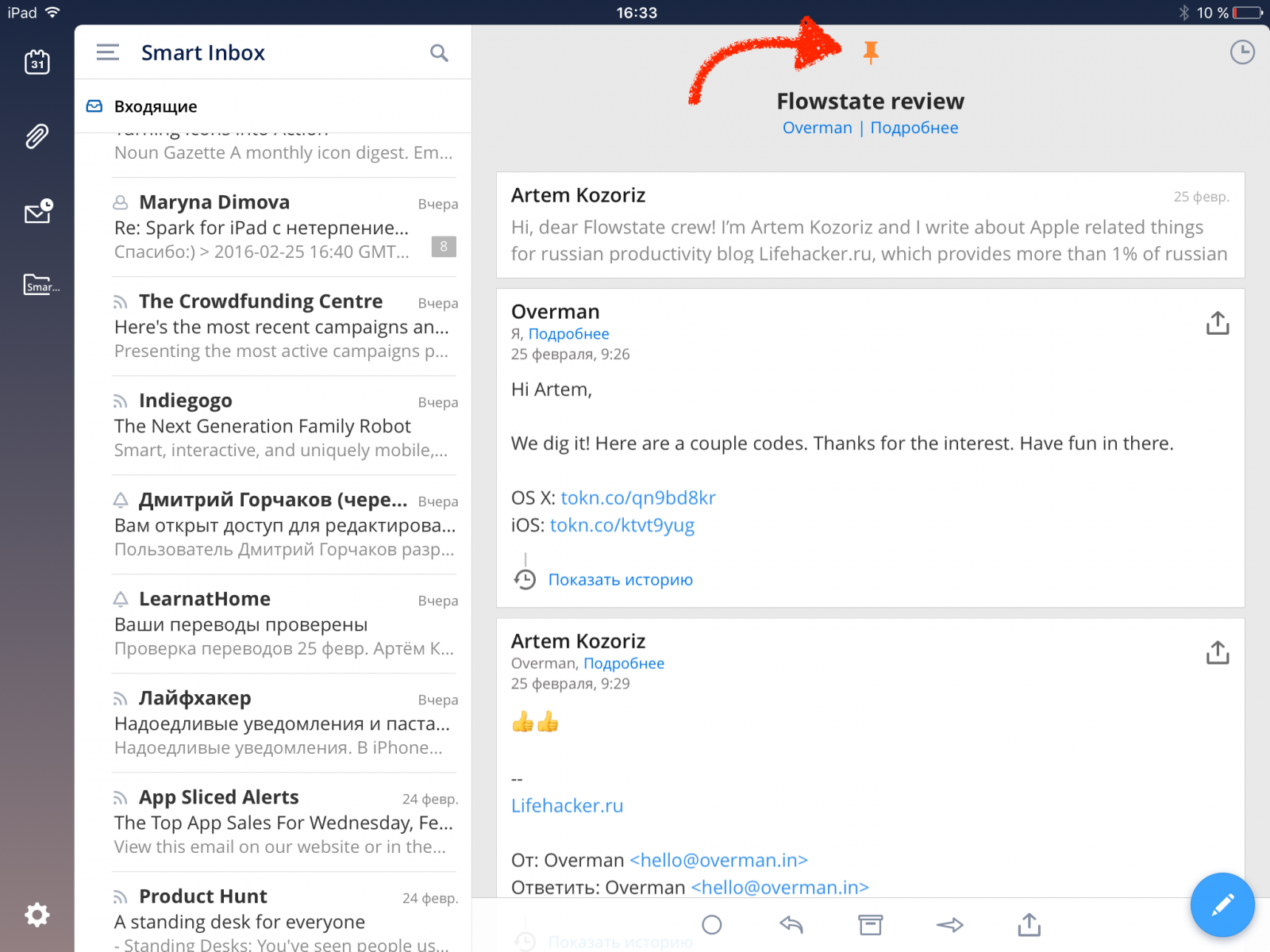Tap Flowstate review subject title
Viewport: 1270px width, 952px height.
coord(870,102)
